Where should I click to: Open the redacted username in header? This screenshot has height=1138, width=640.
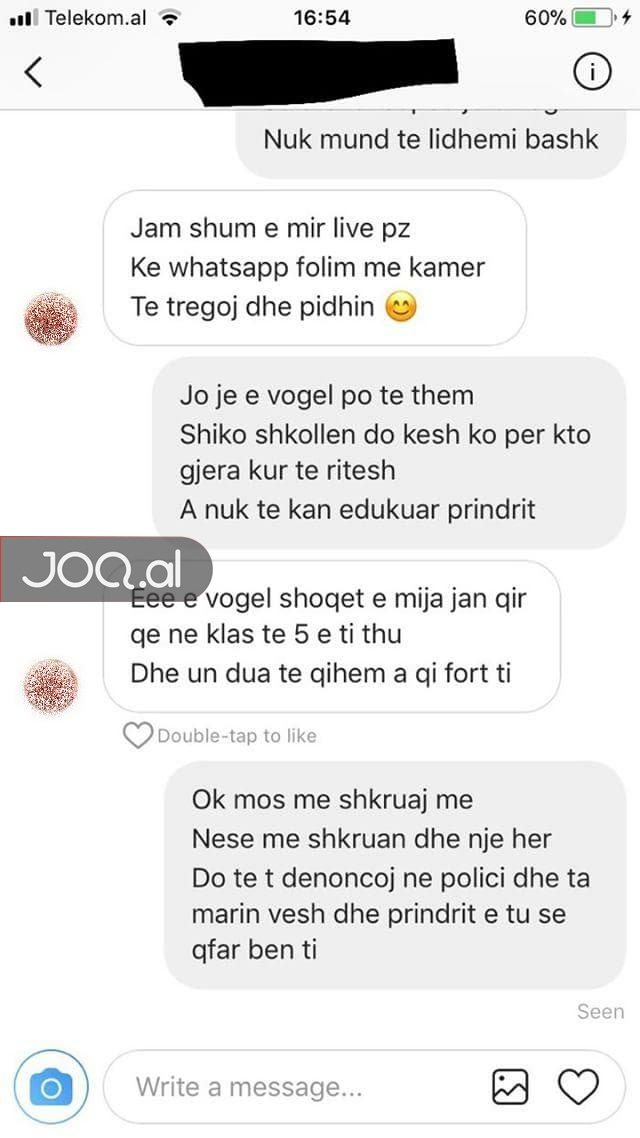pyautogui.click(x=317, y=71)
